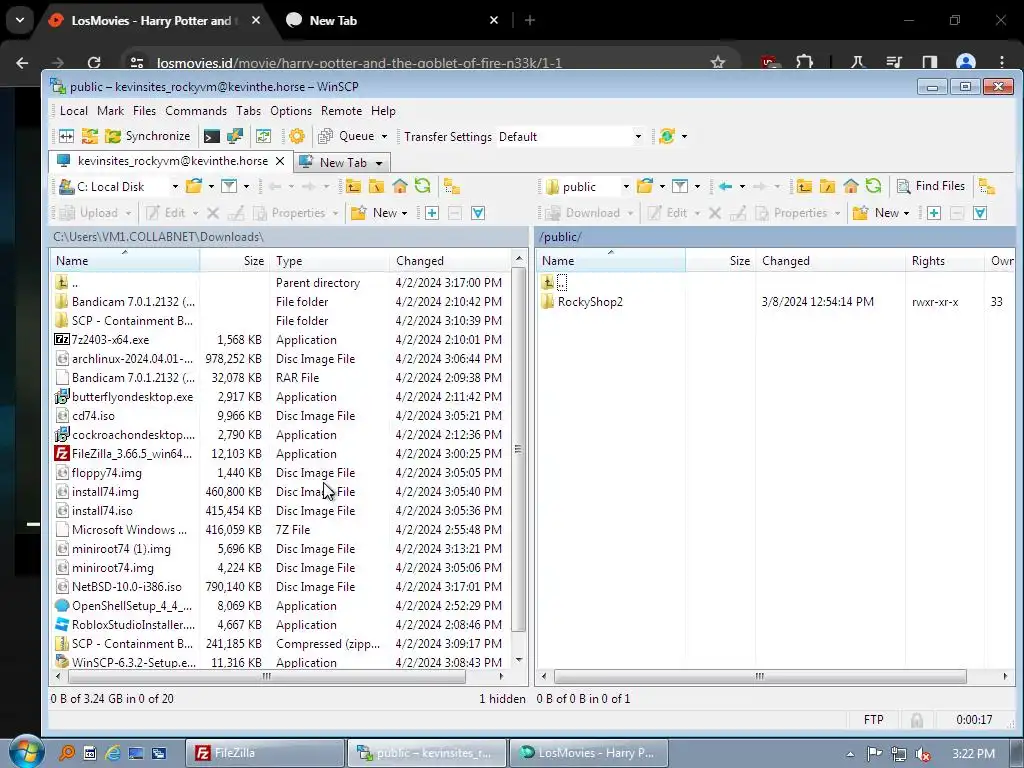The height and width of the screenshot is (768, 1024).
Task: Expand the local New dropdown
Action: pos(405,213)
